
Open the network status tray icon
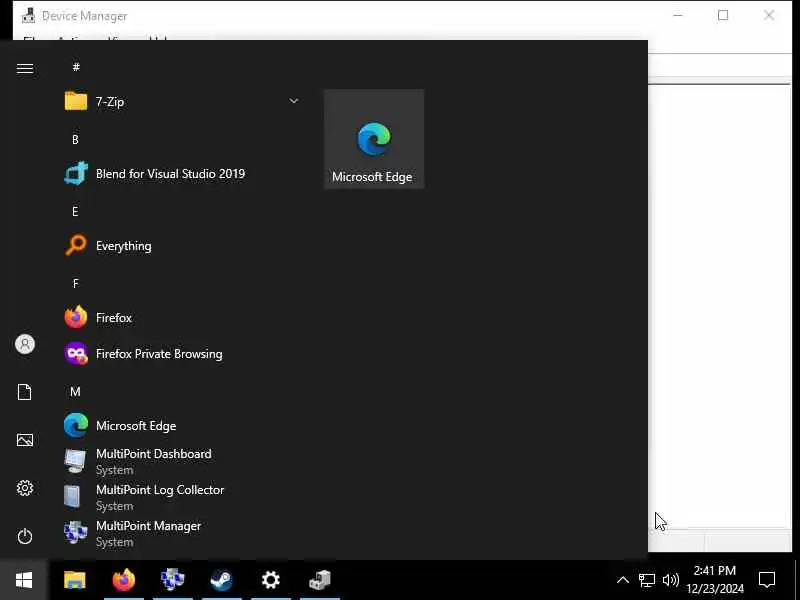[647, 580]
